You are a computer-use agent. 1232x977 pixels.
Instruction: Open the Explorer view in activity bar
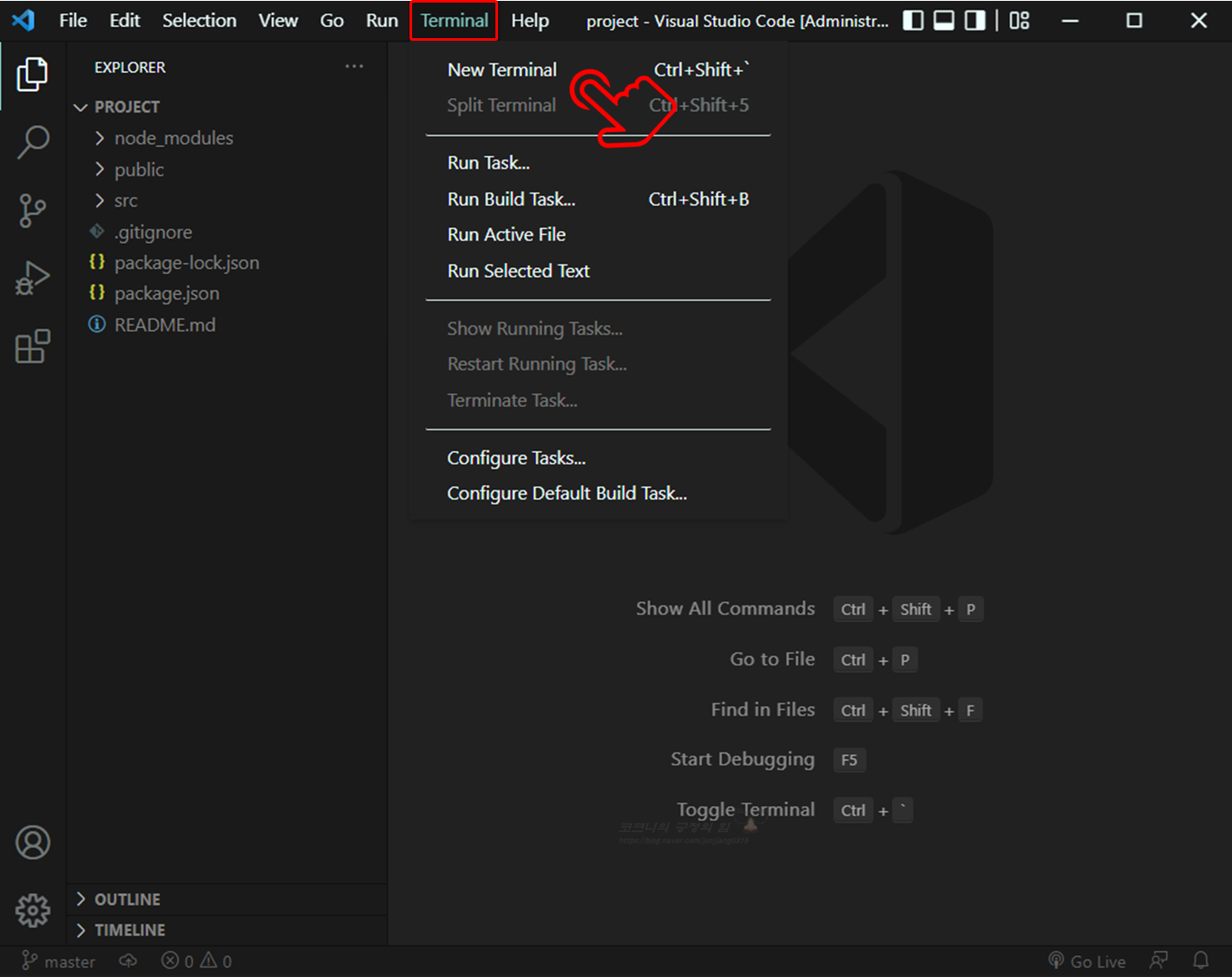click(x=33, y=75)
